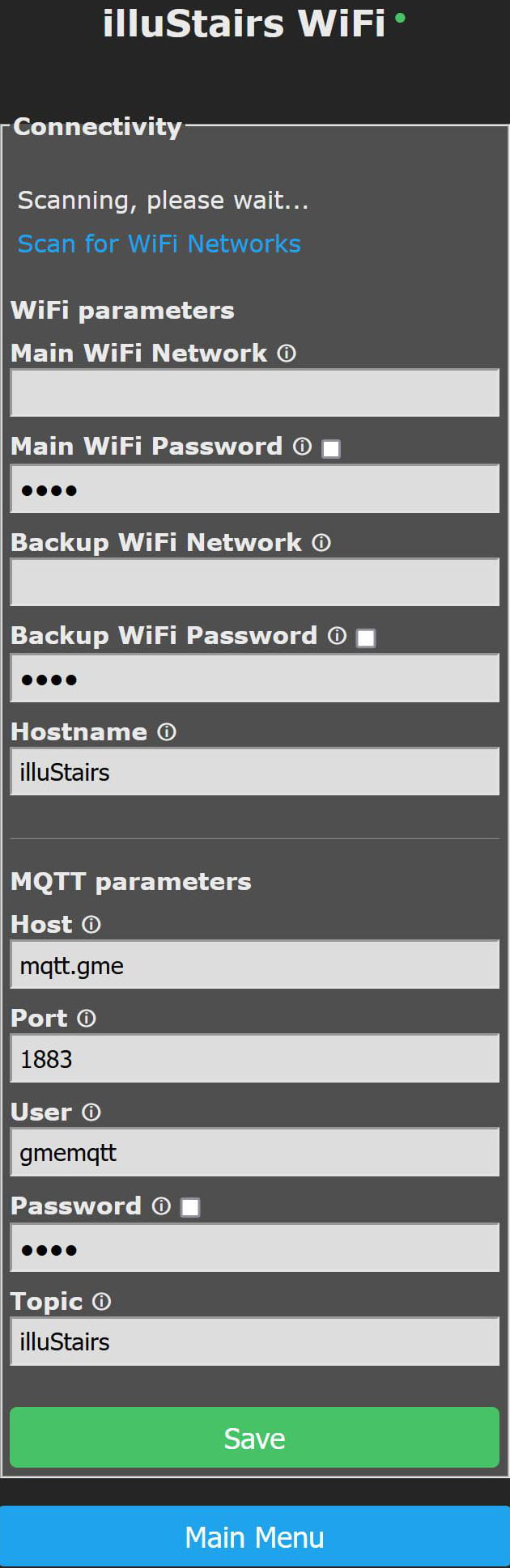Click info icon beside Main WiFi Password
Viewport: 510px width, 1568px height.
(302, 447)
